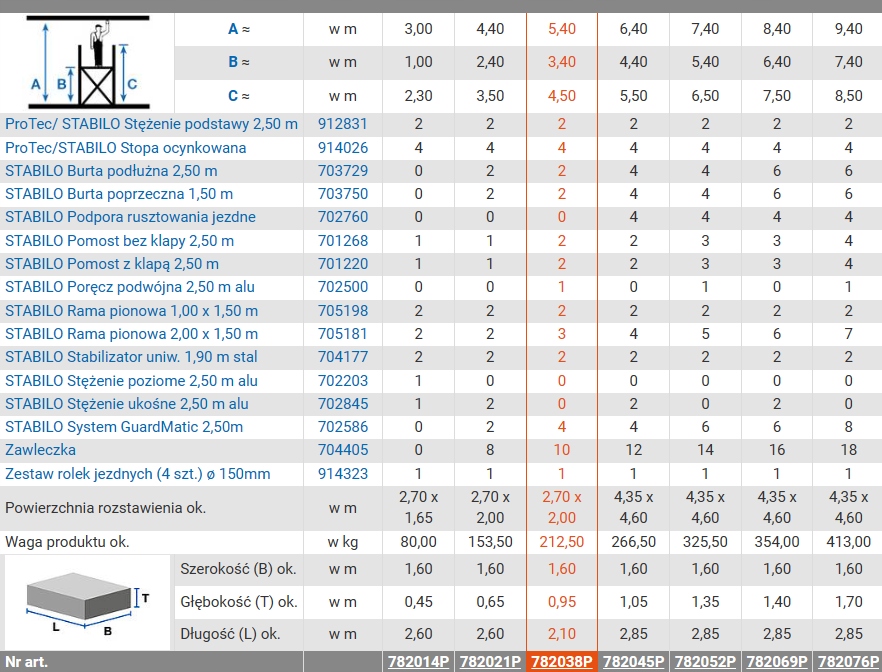Open article number 782021P link
Screen dimensions: 882x672
490,662
